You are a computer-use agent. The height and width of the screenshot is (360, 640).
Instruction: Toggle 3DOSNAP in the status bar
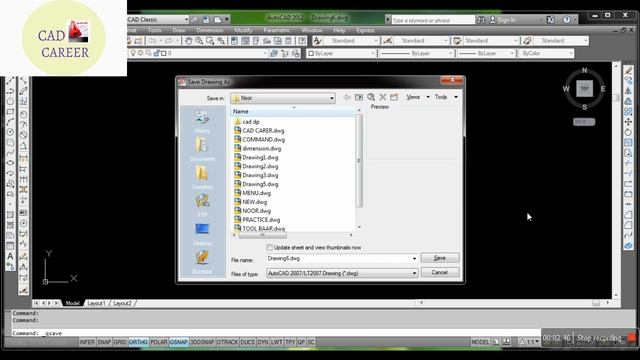pos(202,342)
